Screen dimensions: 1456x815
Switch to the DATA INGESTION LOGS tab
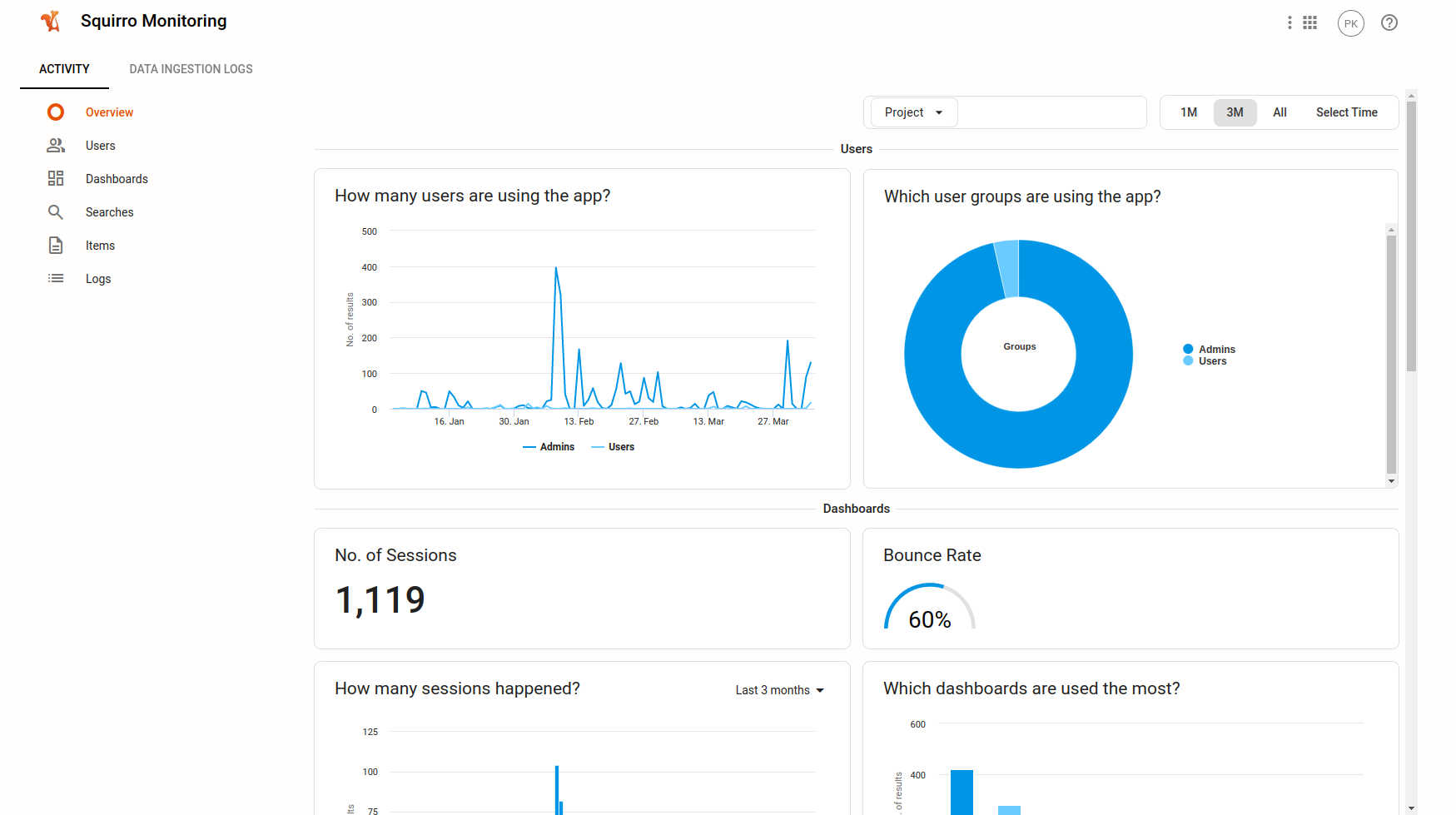click(x=191, y=69)
